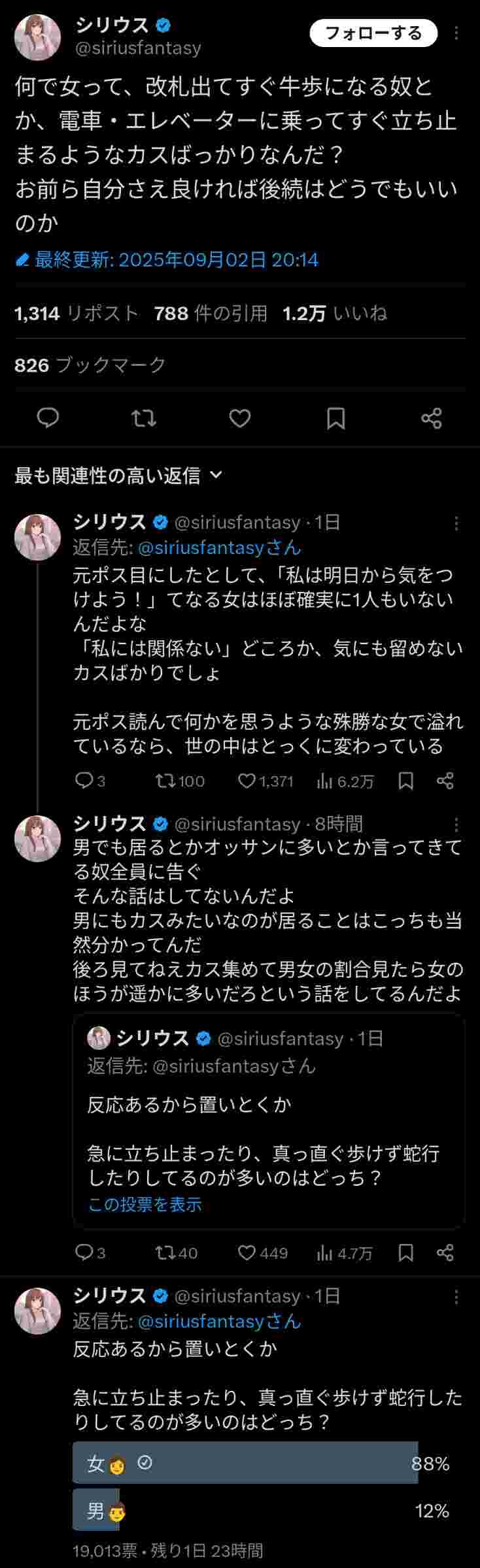This screenshot has width=480, height=1568.
Task: Open more options on the 8時間 reply
Action: [x=456, y=825]
